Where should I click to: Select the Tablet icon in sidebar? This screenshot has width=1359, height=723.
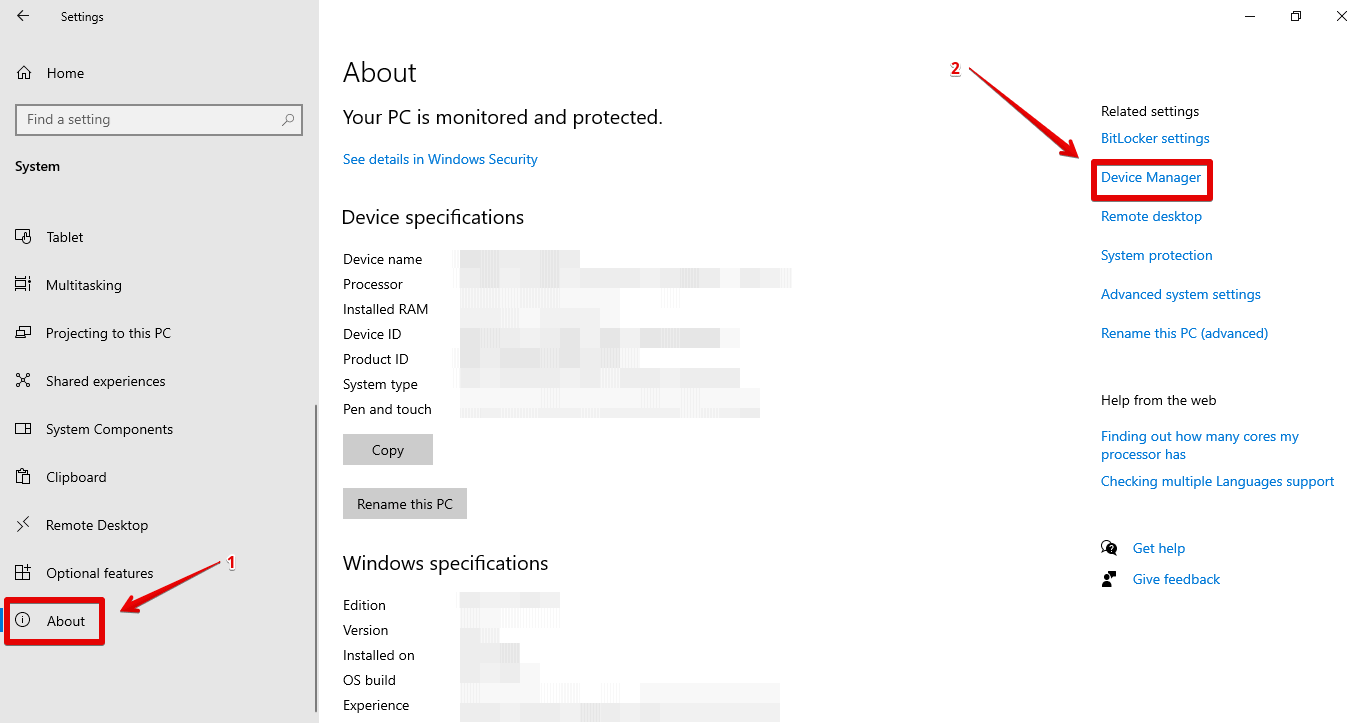(x=24, y=237)
